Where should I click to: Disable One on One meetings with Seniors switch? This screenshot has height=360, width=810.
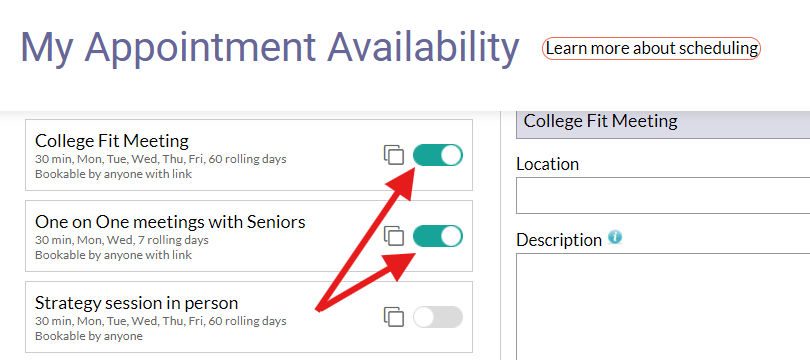[x=438, y=236]
